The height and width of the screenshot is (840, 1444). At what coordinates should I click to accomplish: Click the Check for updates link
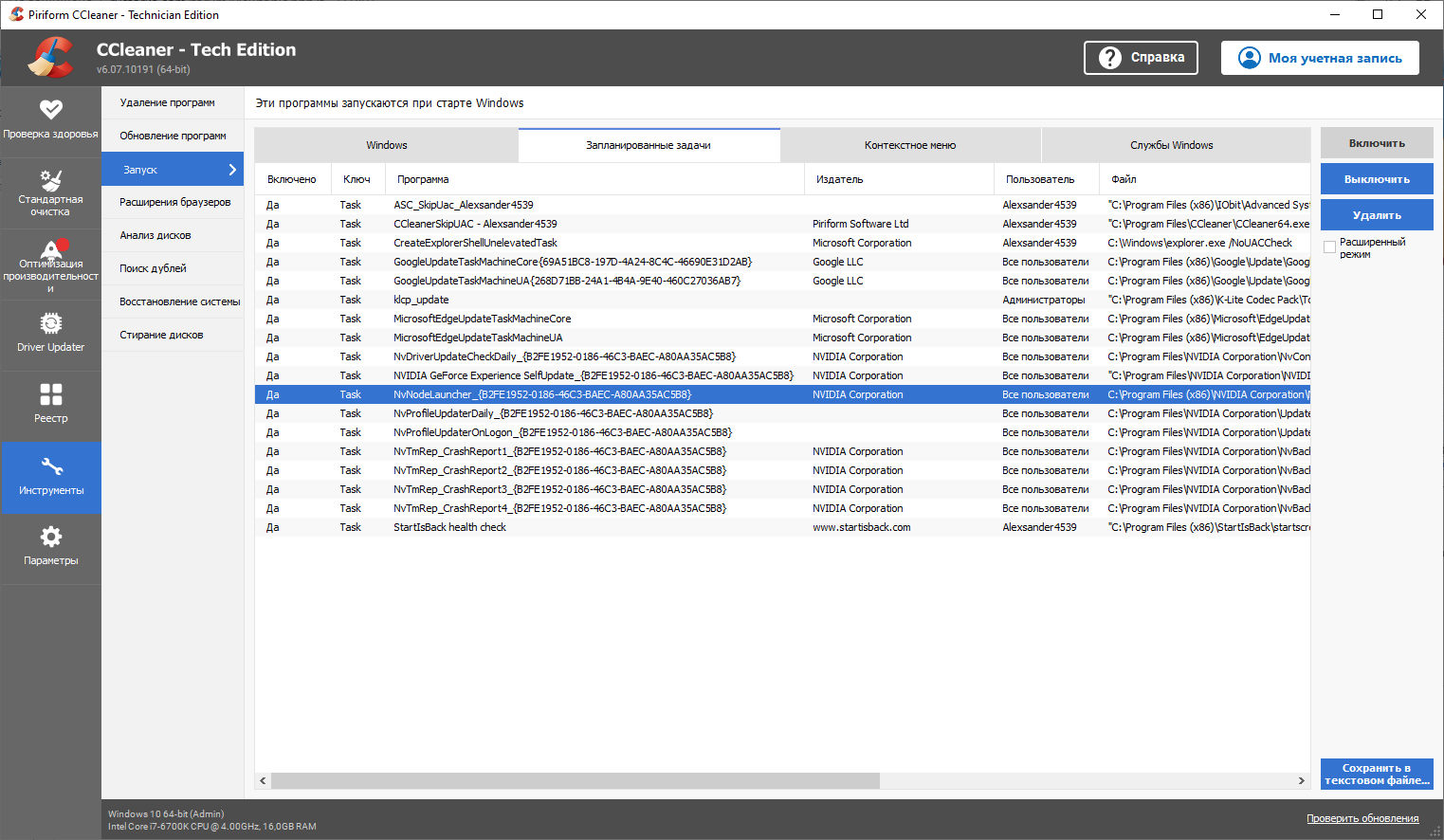pos(1362,818)
